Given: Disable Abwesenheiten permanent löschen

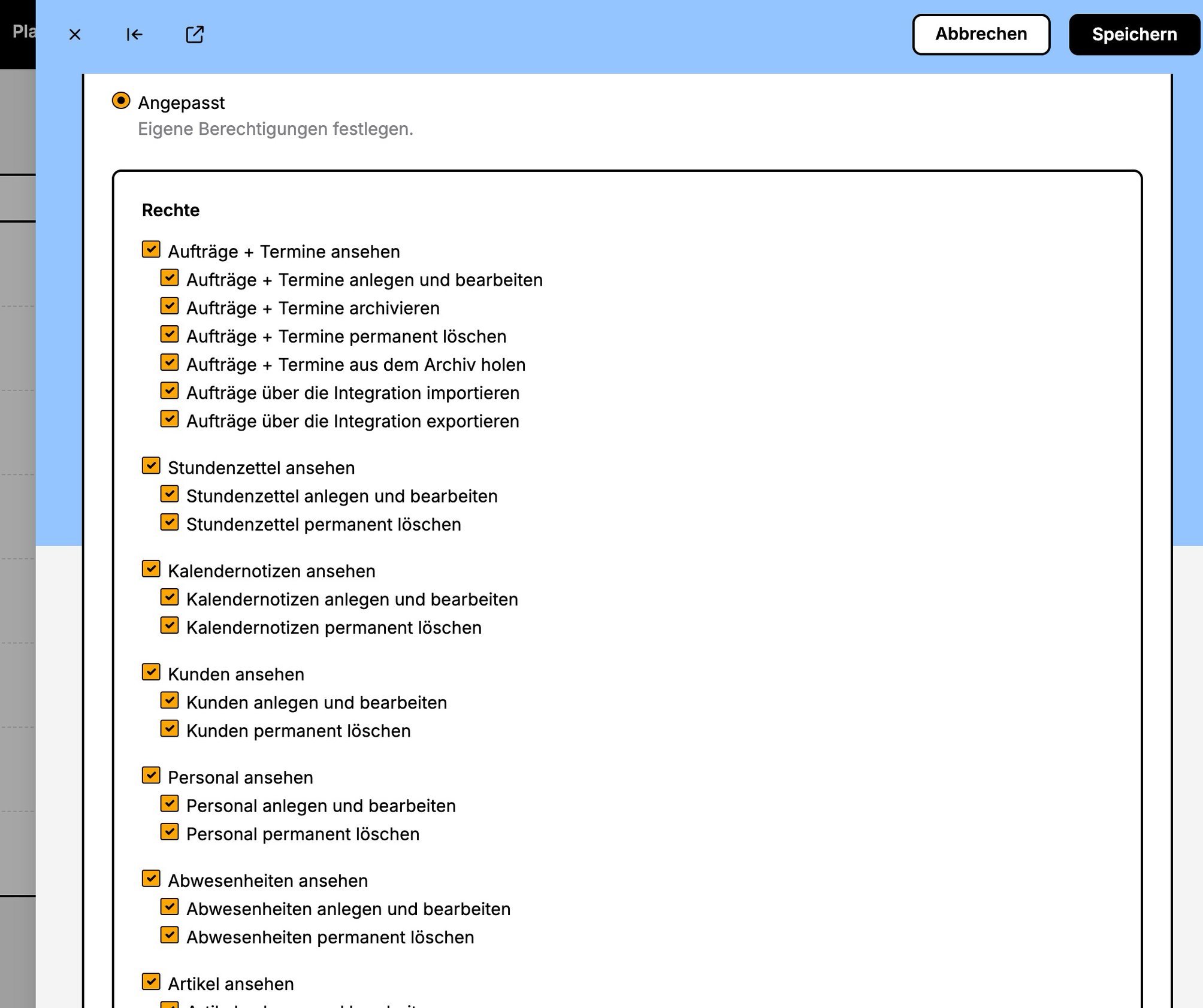Looking at the screenshot, I should [x=170, y=935].
